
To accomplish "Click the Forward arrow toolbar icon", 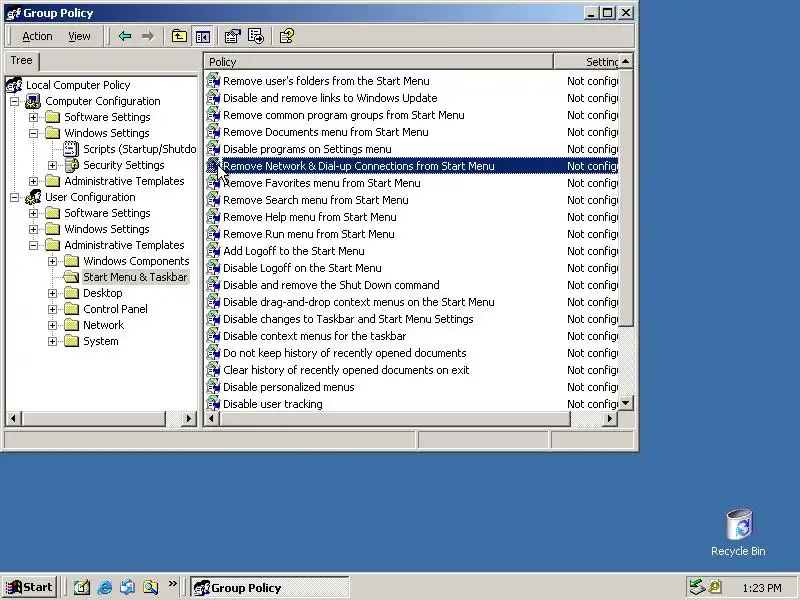I will point(148,36).
